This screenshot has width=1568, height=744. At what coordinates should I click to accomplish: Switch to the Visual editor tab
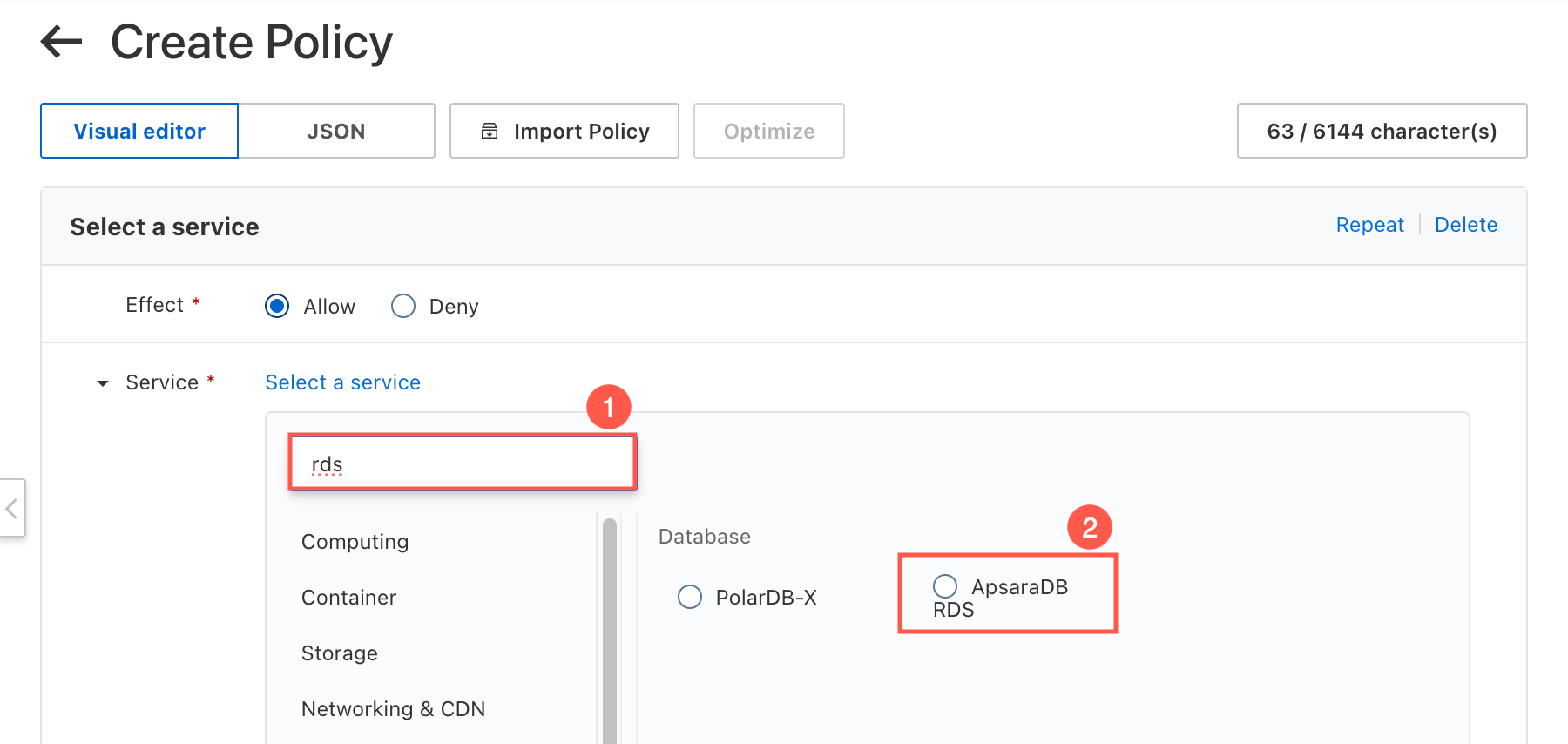coord(139,131)
